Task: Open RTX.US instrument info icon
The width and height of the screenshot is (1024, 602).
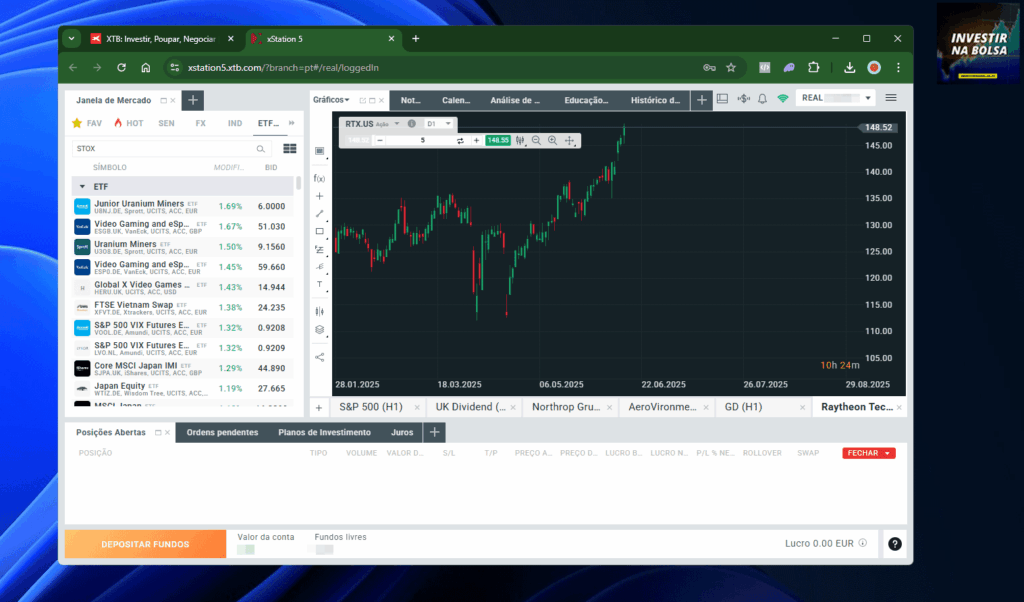Action: [x=411, y=123]
